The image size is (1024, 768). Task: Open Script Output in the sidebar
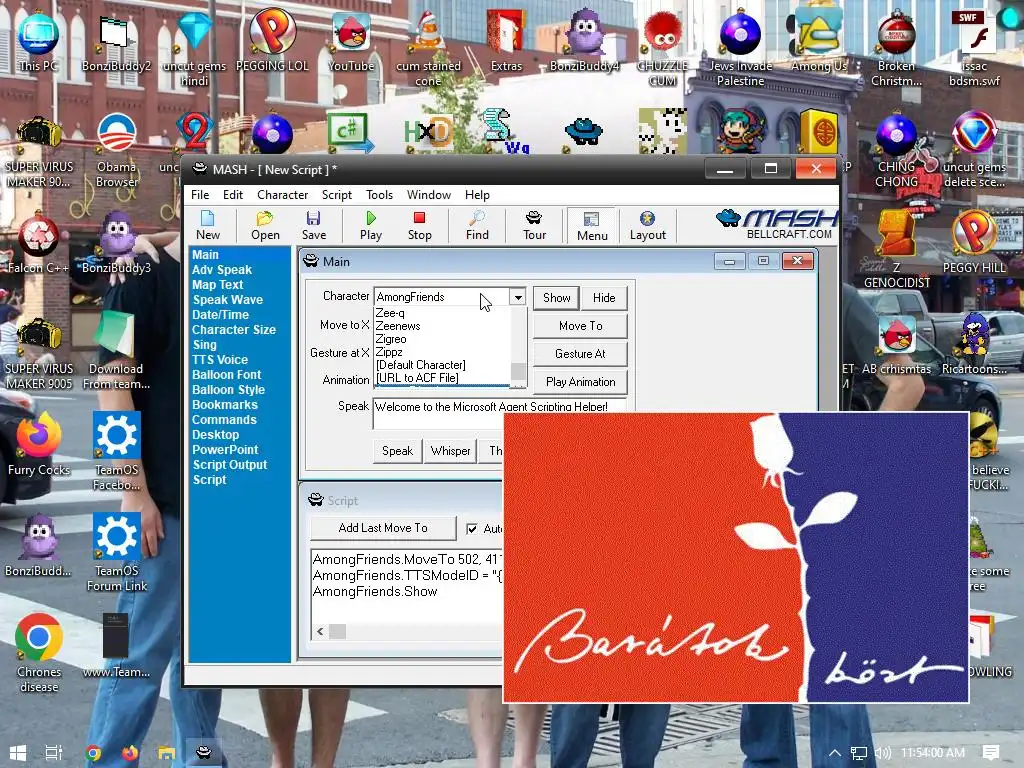[x=230, y=465]
